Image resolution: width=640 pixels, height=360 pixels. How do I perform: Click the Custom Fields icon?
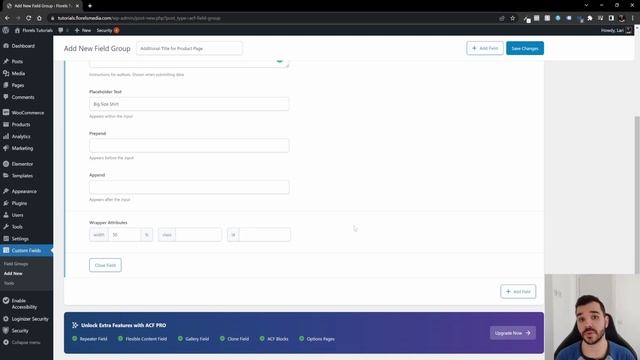pyautogui.click(x=6, y=250)
